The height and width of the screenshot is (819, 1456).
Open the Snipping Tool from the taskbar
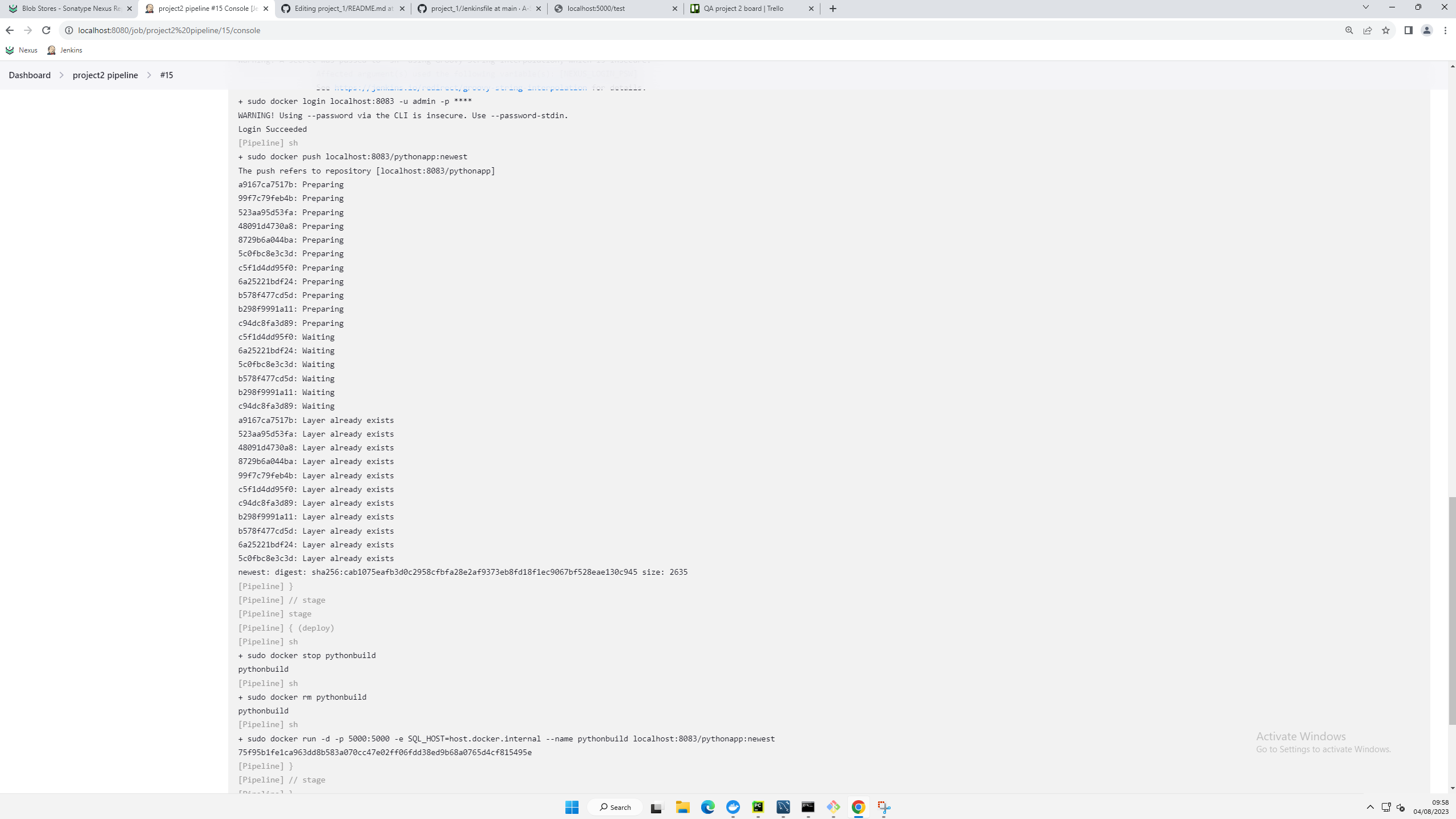point(883,806)
